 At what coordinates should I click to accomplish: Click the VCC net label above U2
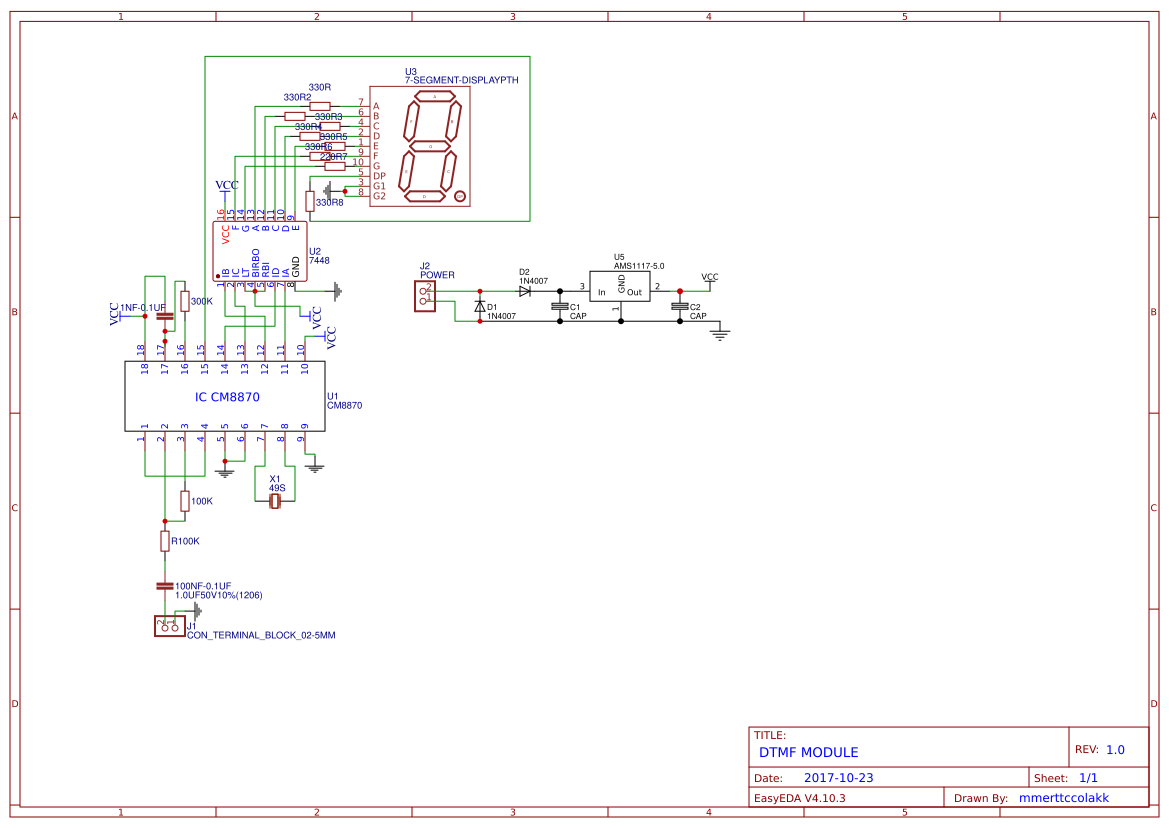click(x=226, y=186)
